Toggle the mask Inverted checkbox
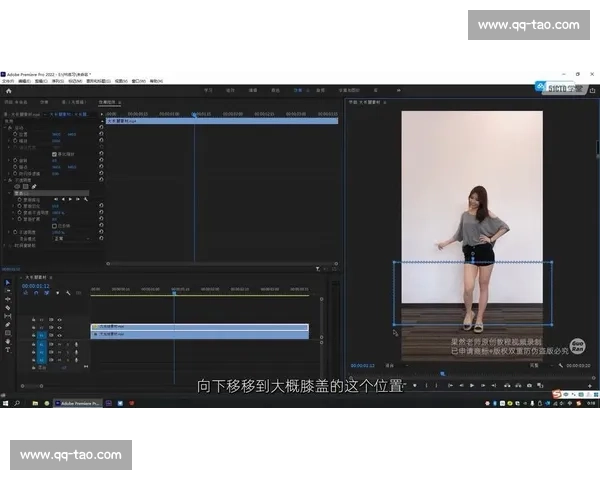The width and height of the screenshot is (600, 480). (54, 225)
